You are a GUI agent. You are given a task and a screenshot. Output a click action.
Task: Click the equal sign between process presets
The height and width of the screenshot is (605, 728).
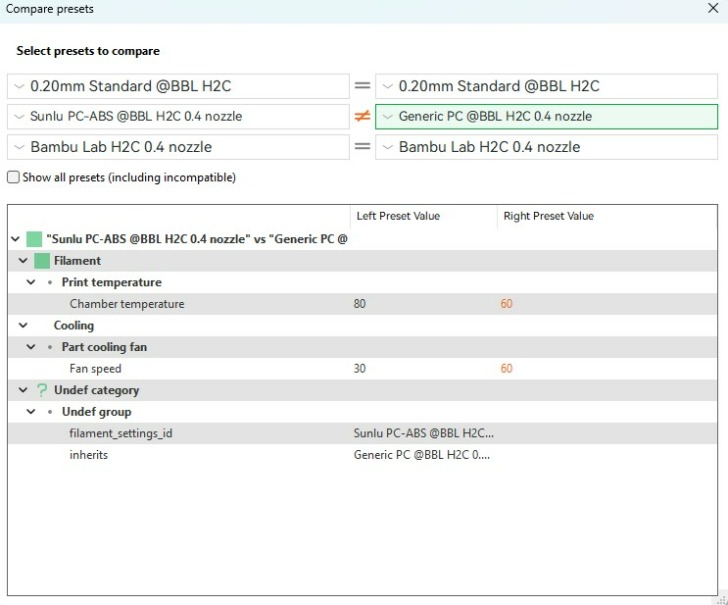[362, 86]
